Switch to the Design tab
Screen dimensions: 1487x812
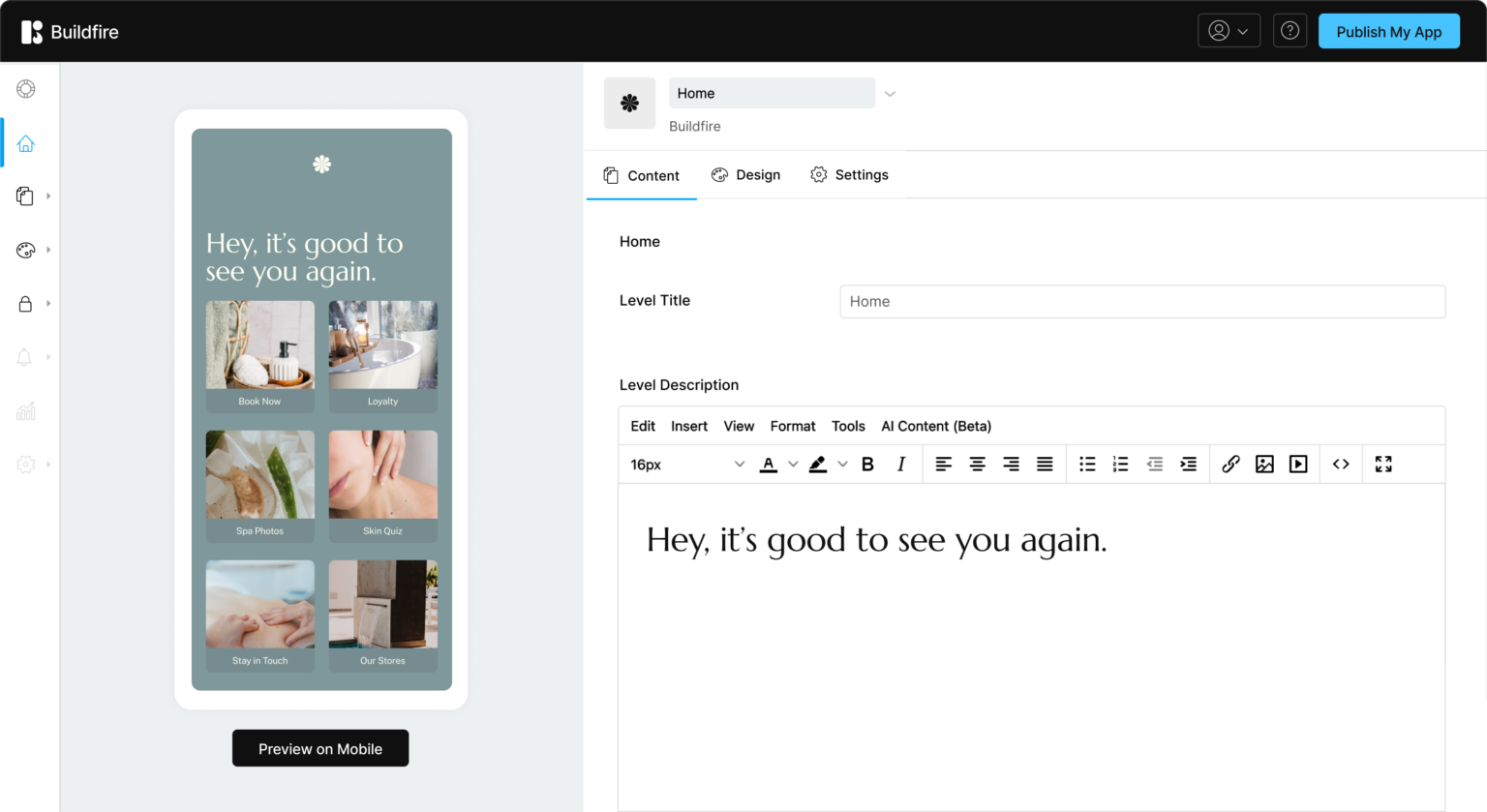click(745, 175)
